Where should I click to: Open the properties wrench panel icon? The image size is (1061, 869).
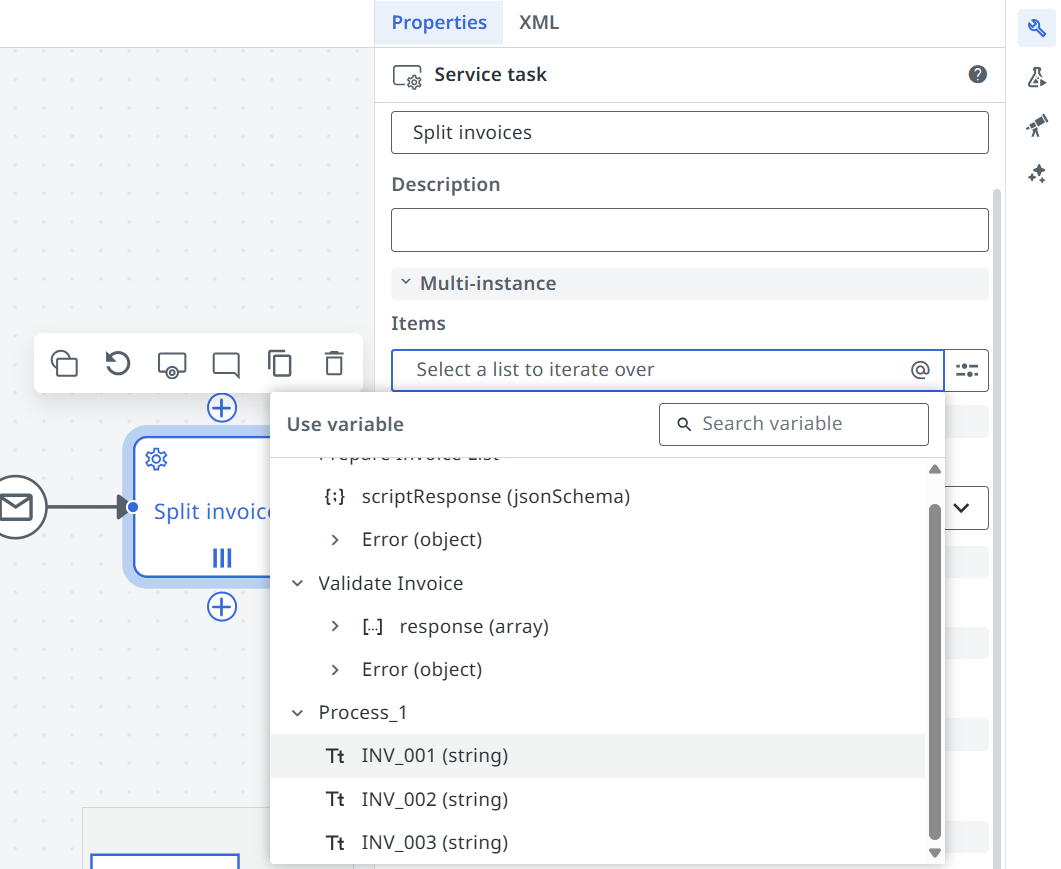click(x=1037, y=28)
